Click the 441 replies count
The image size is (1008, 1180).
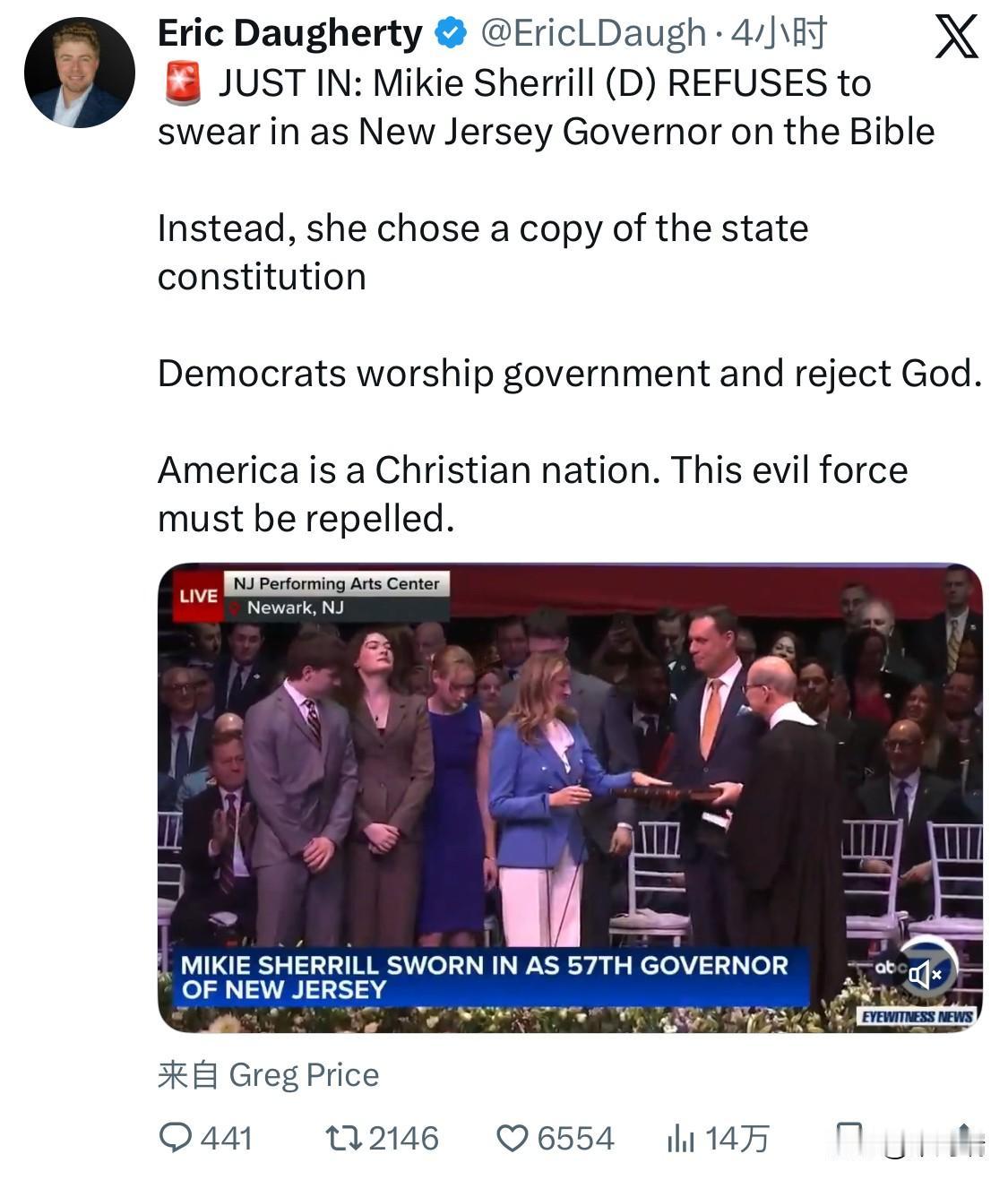tap(226, 1139)
